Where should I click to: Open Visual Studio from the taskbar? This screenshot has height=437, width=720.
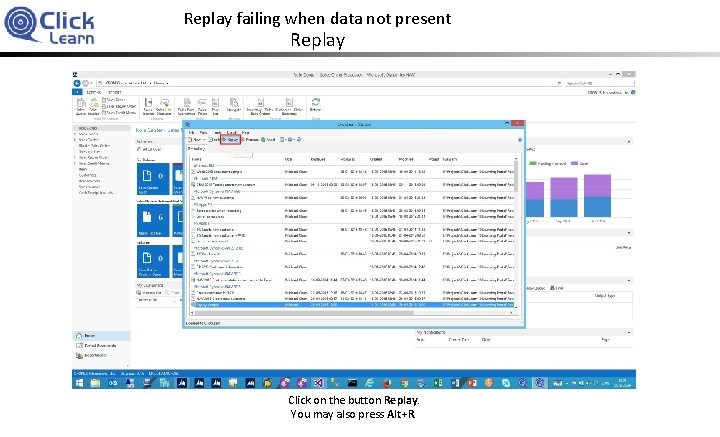[x=318, y=383]
